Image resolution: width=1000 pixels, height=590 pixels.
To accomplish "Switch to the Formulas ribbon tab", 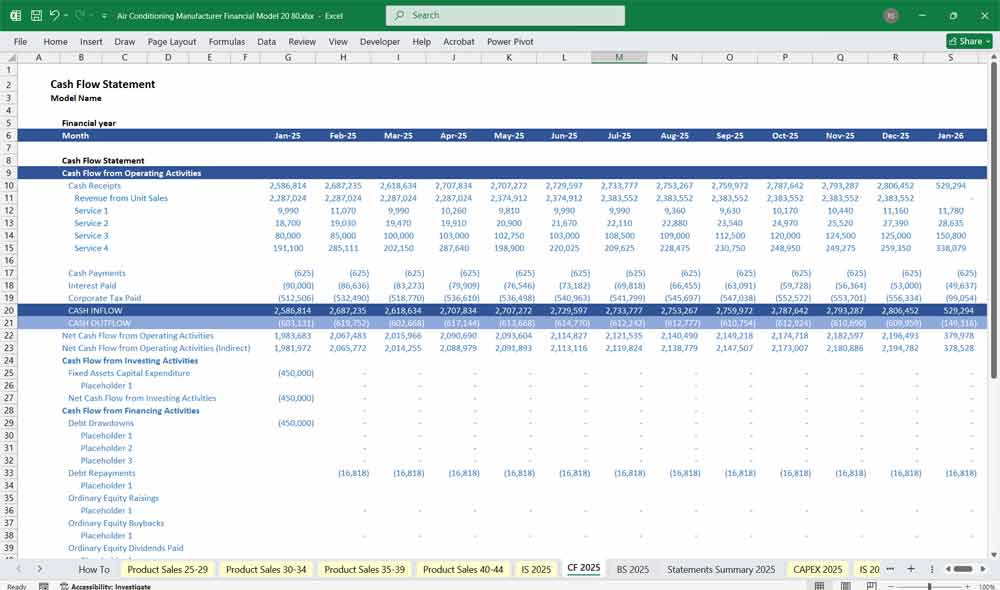I will pos(226,41).
